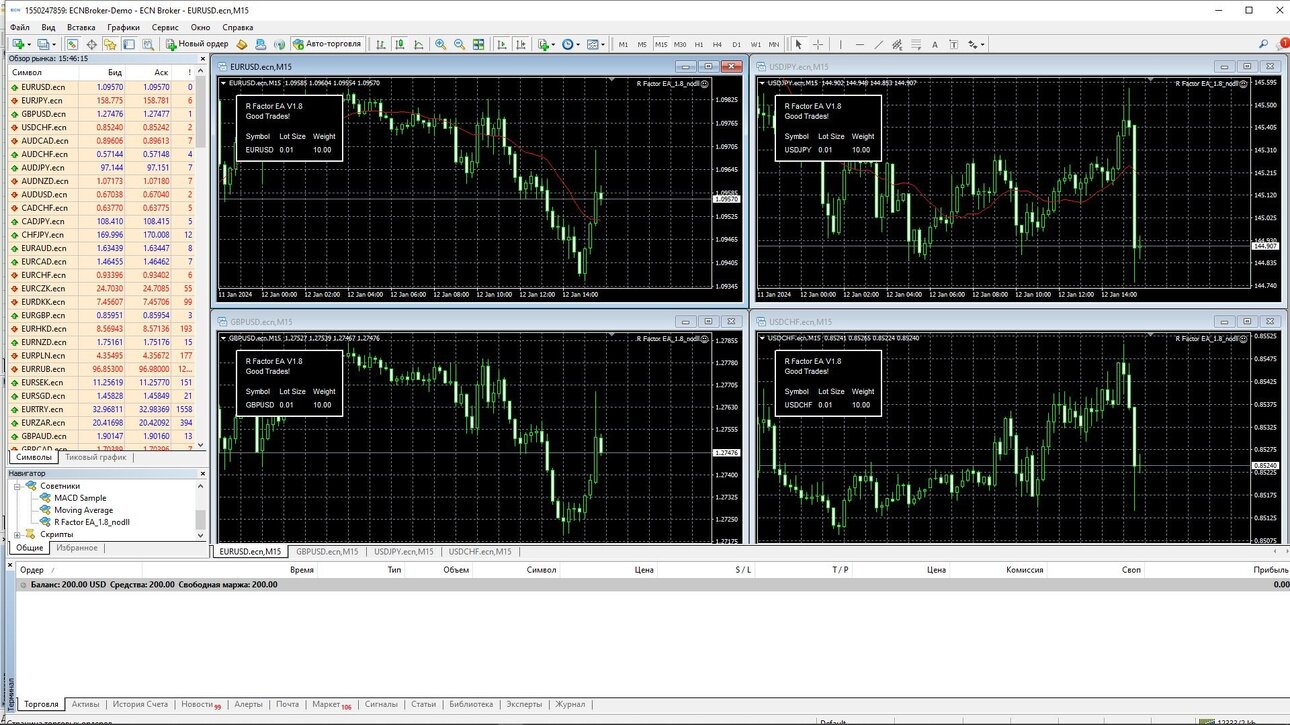Draw equidistant channel tool
Screen dimensions: 1290x725
pyautogui.click(x=897, y=44)
